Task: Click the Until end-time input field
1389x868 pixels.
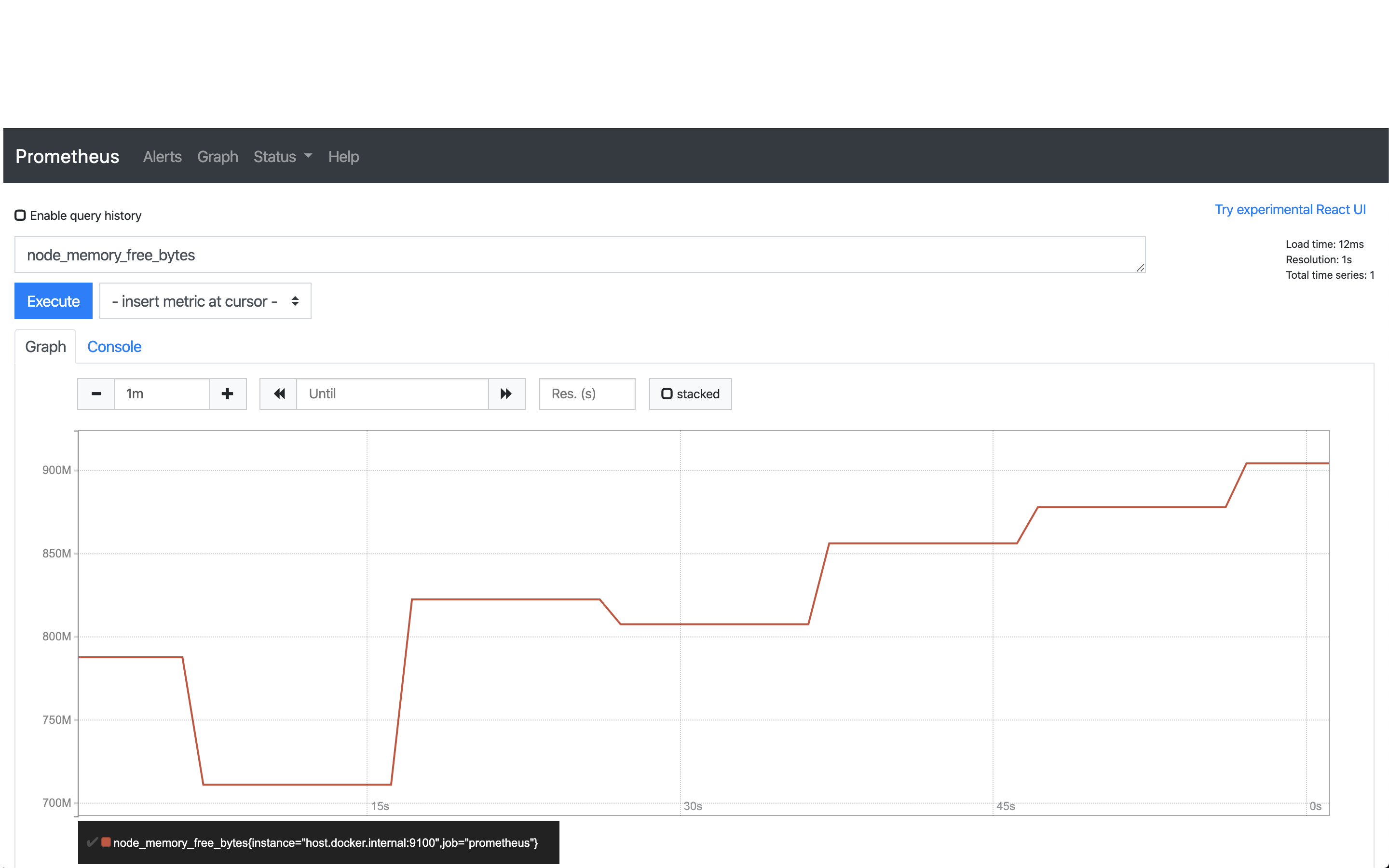Action: pos(392,394)
